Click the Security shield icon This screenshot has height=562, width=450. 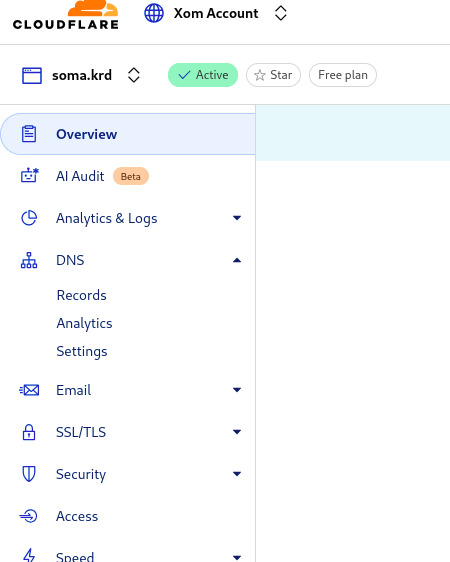pyautogui.click(x=29, y=474)
